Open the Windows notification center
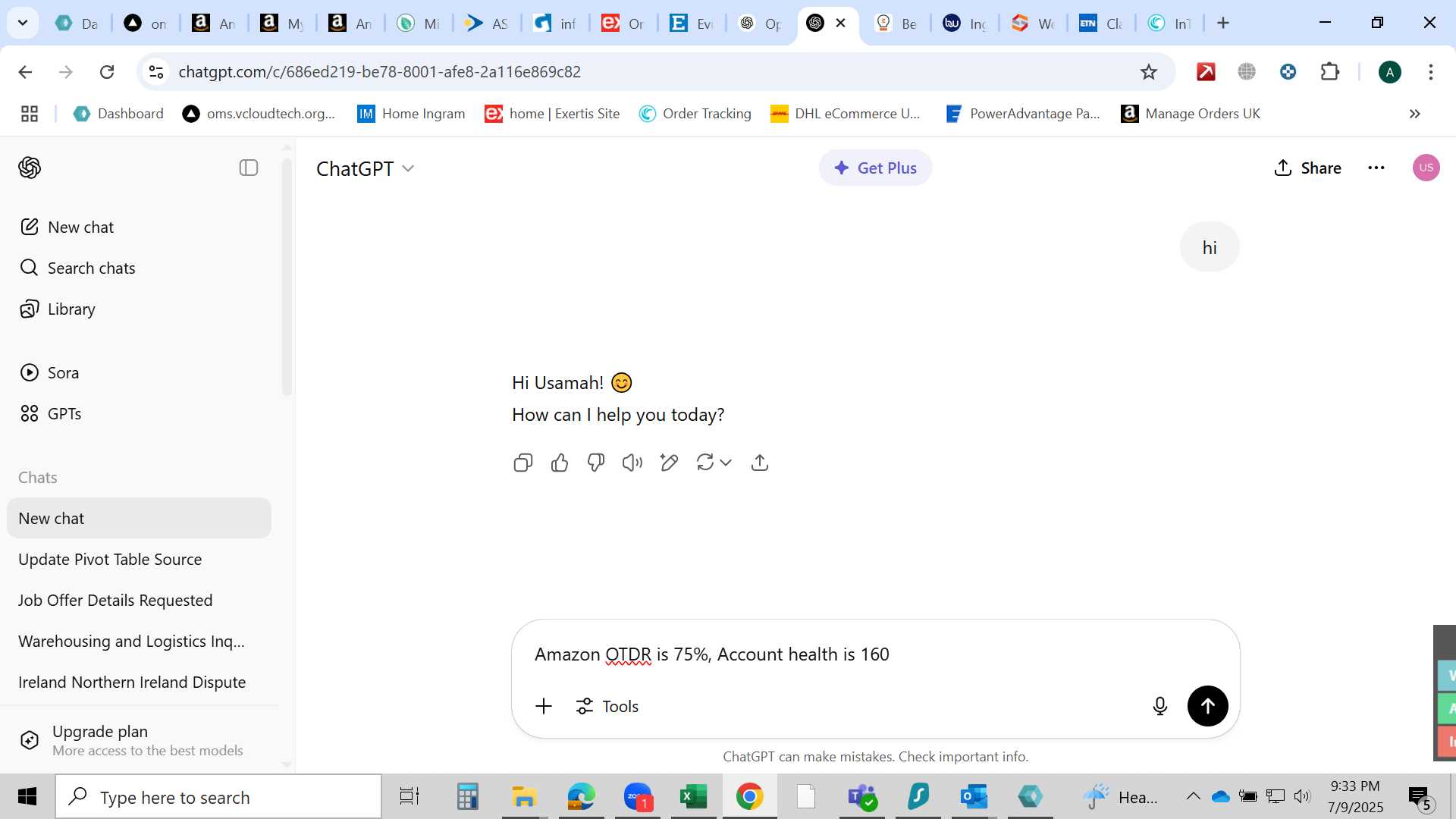This screenshot has width=1456, height=819. click(x=1420, y=797)
